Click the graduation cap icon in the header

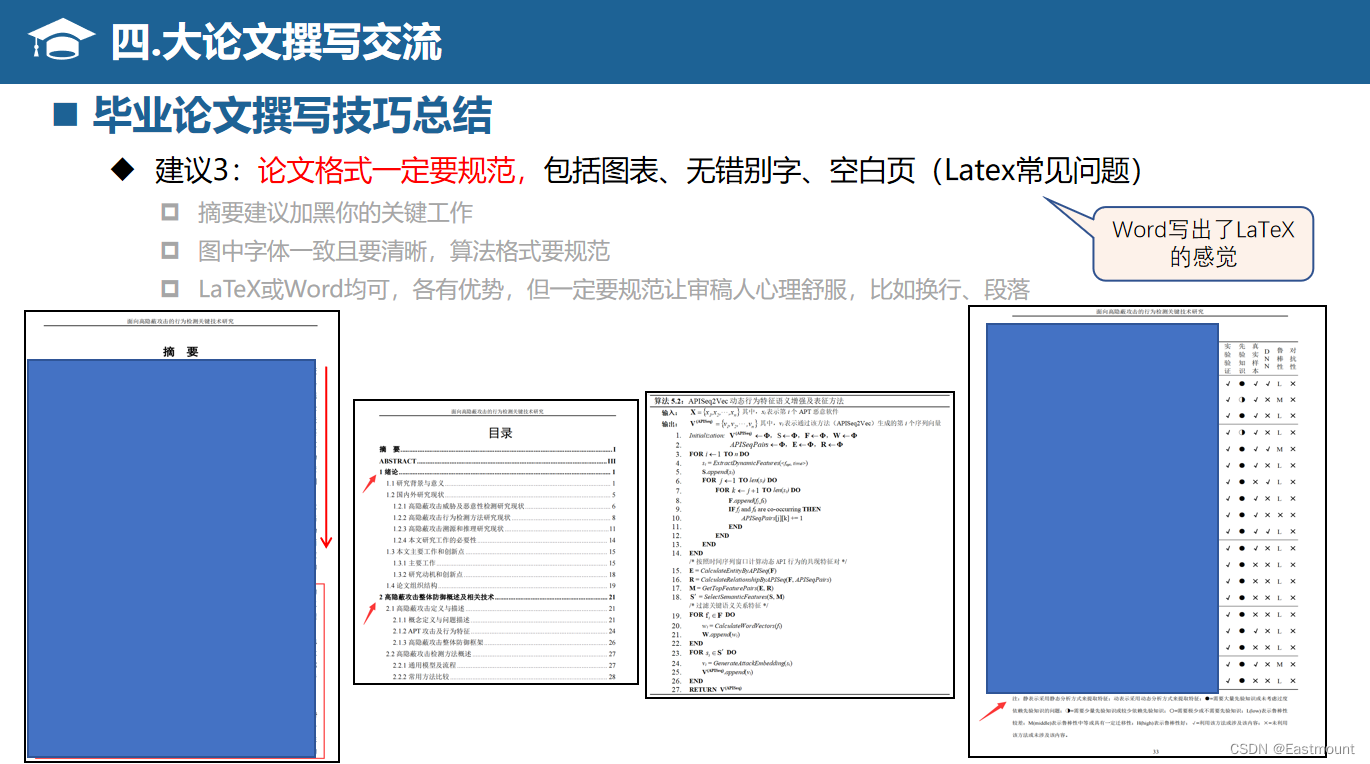click(x=60, y=40)
